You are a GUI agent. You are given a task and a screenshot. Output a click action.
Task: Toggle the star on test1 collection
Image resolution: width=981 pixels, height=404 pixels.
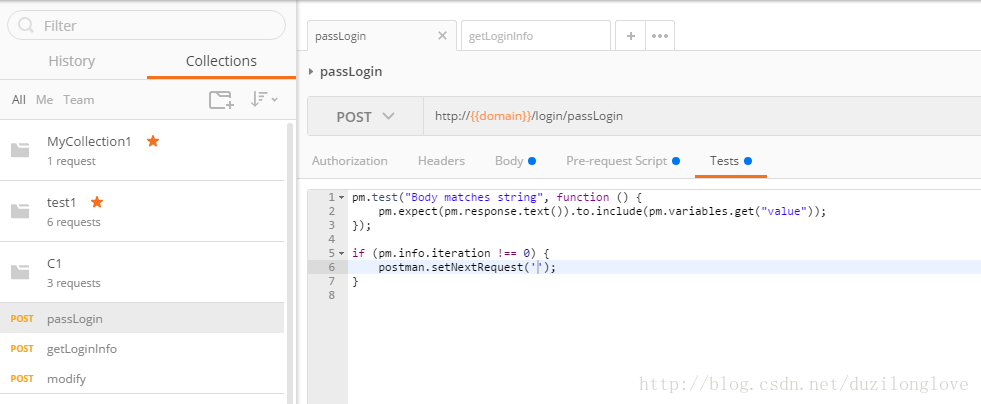point(98,201)
